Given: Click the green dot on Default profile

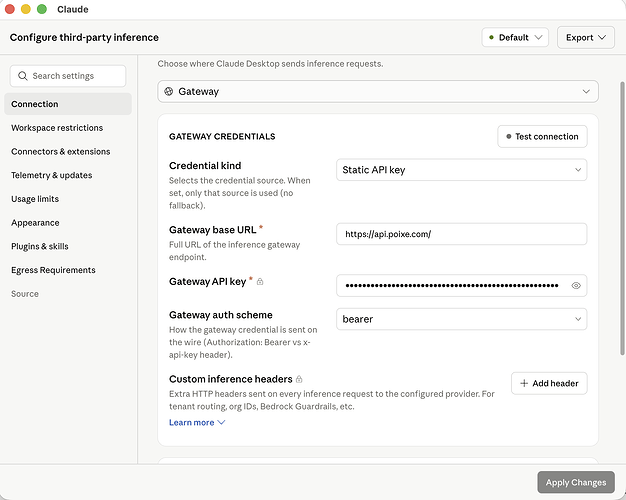Looking at the screenshot, I should (x=491, y=37).
